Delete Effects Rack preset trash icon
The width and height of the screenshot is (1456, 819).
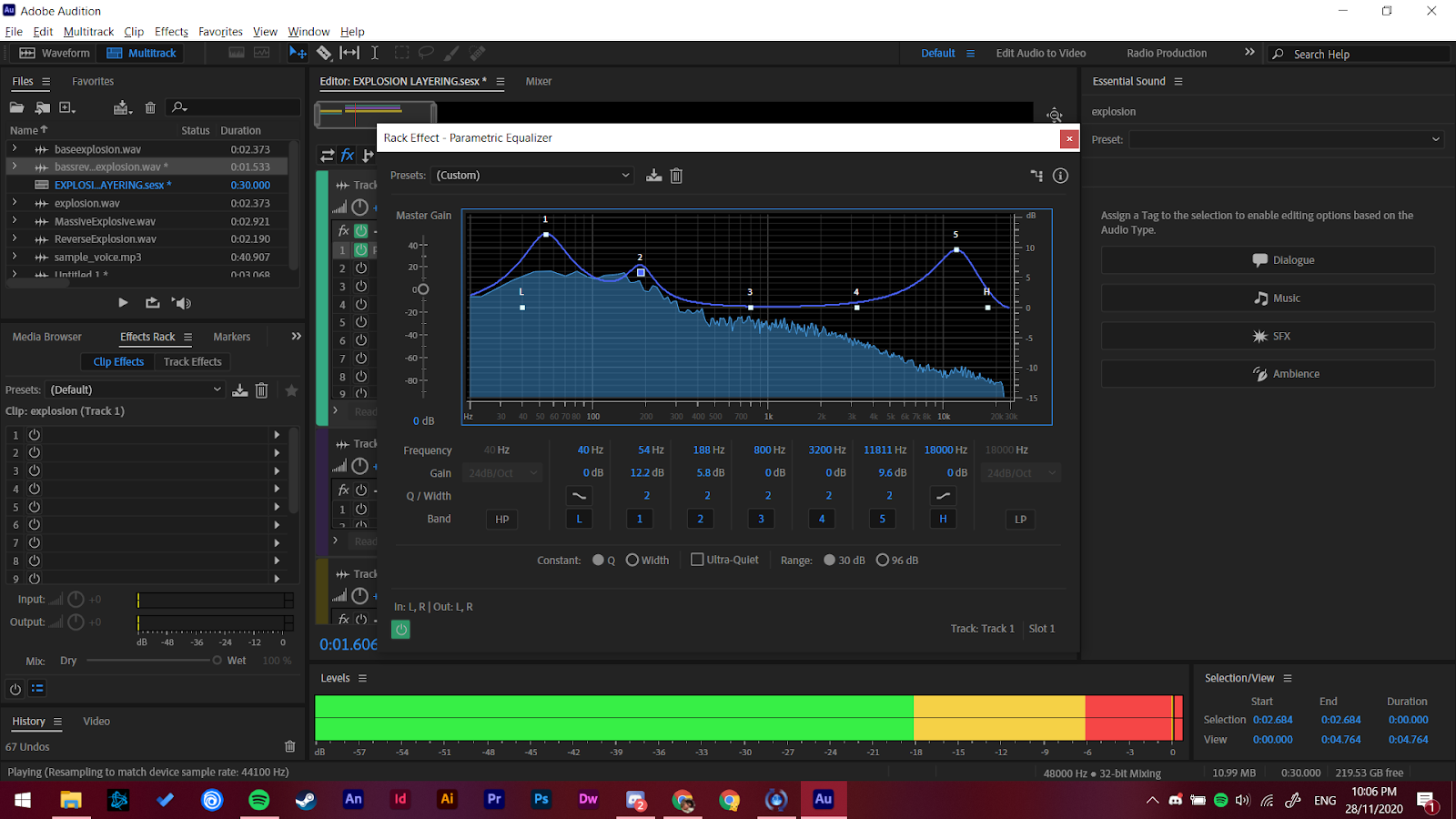coord(261,390)
